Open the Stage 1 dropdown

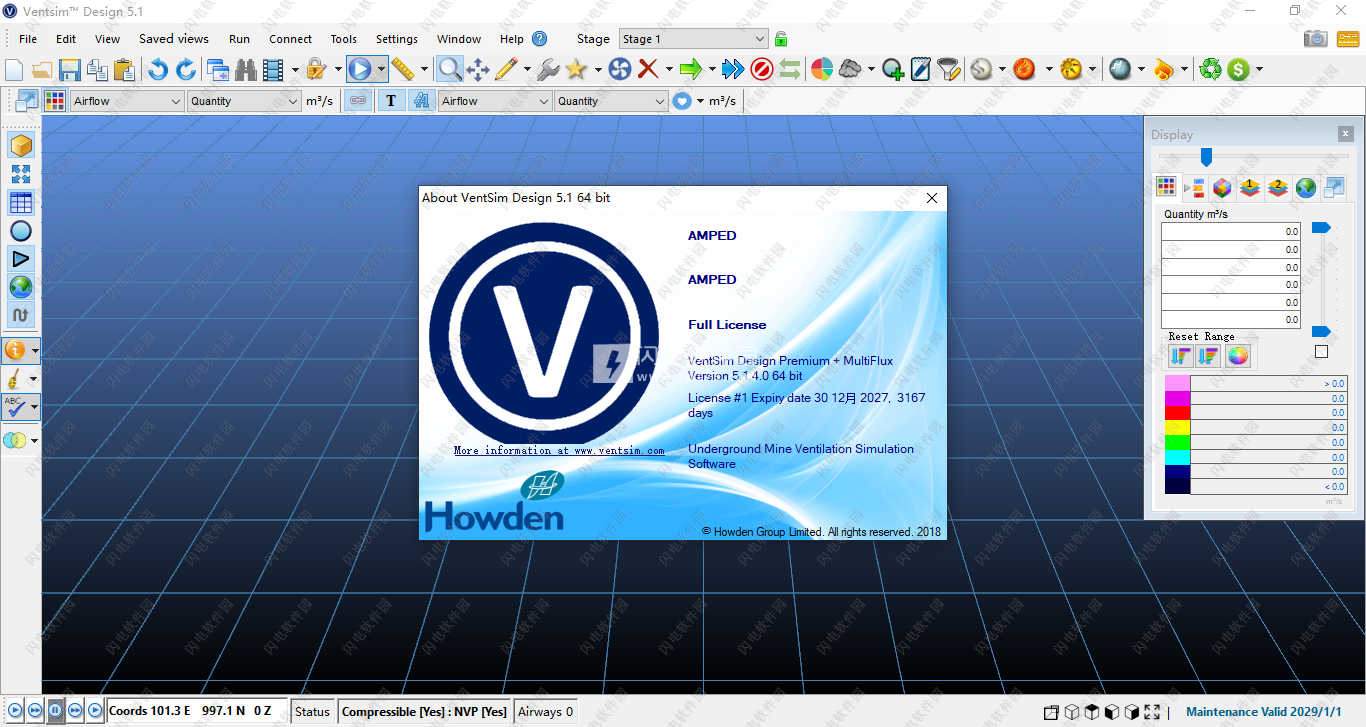(693, 39)
